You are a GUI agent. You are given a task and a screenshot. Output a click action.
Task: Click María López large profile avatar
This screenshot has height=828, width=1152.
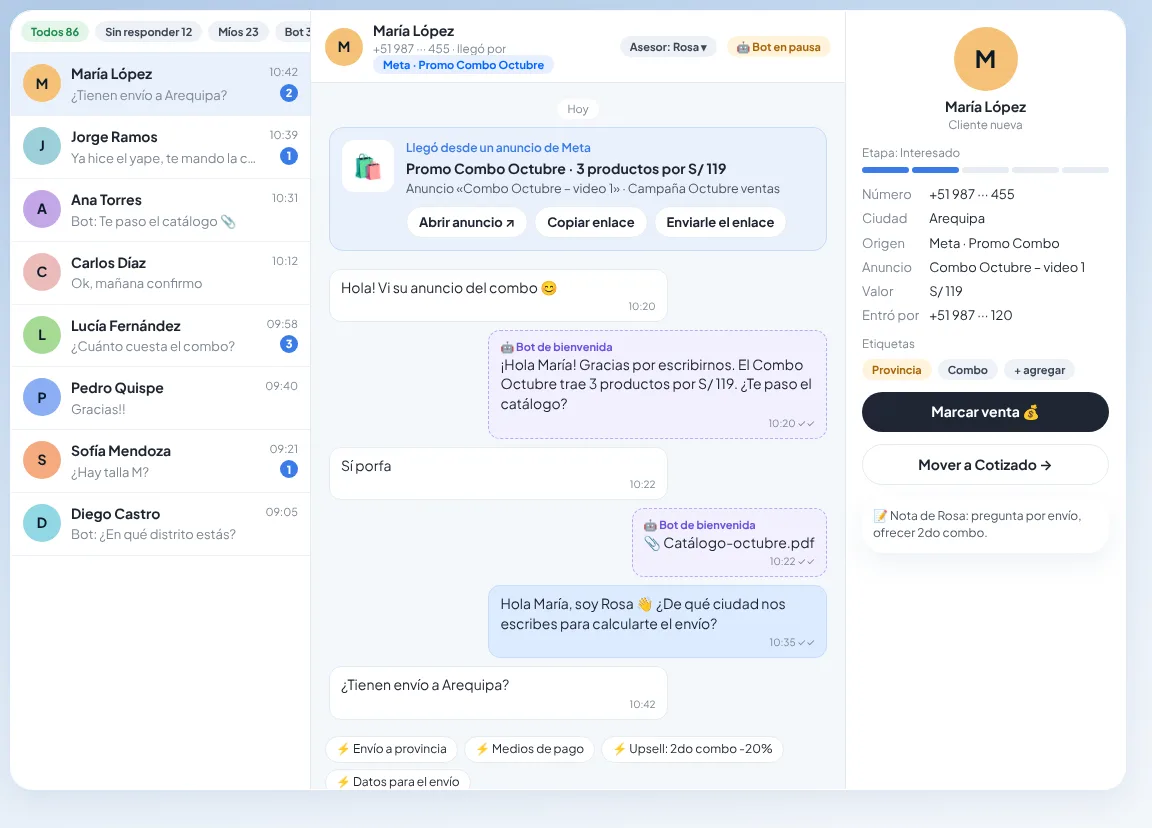pyautogui.click(x=985, y=59)
